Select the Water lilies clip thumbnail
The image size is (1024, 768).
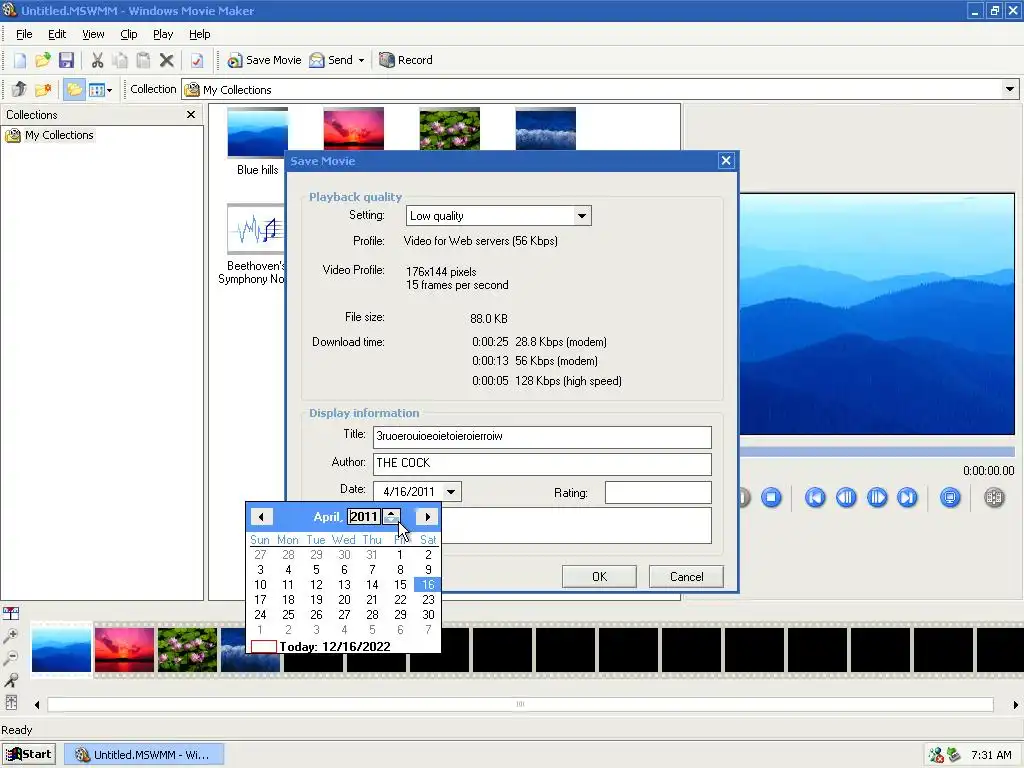coord(449,129)
